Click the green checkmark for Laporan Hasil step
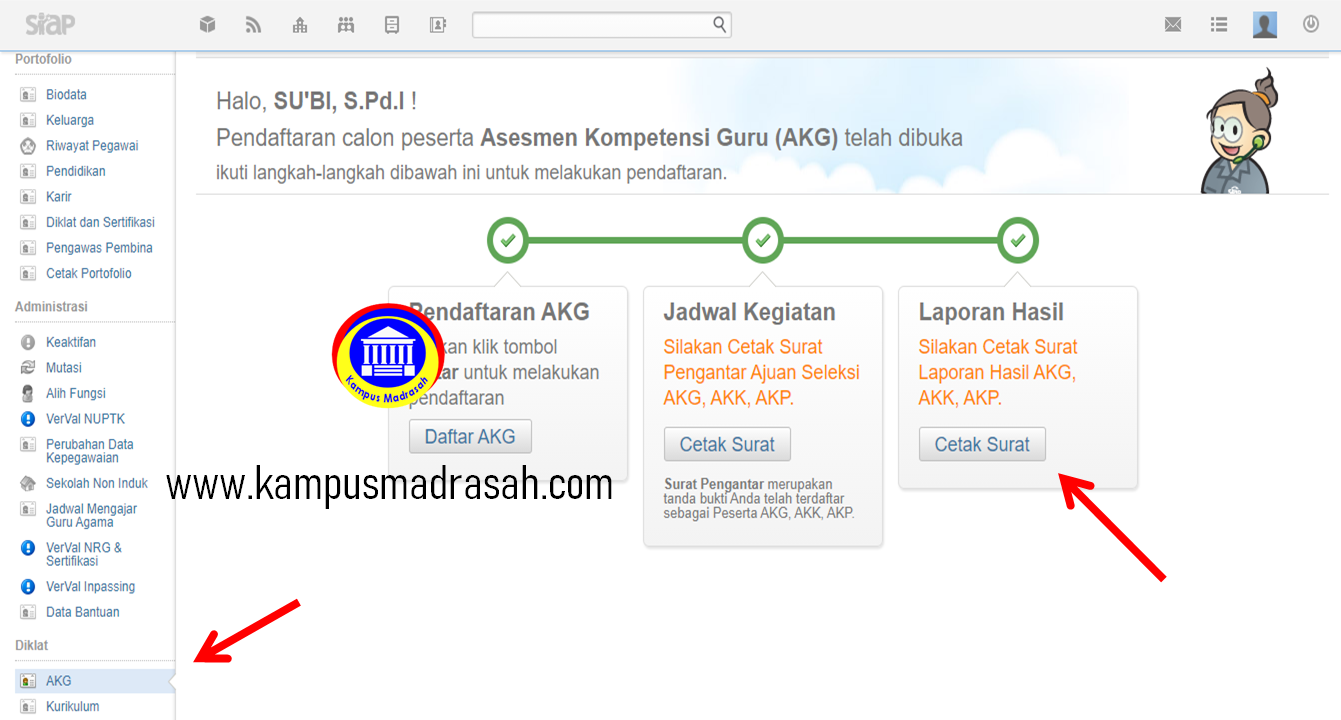 [1017, 240]
